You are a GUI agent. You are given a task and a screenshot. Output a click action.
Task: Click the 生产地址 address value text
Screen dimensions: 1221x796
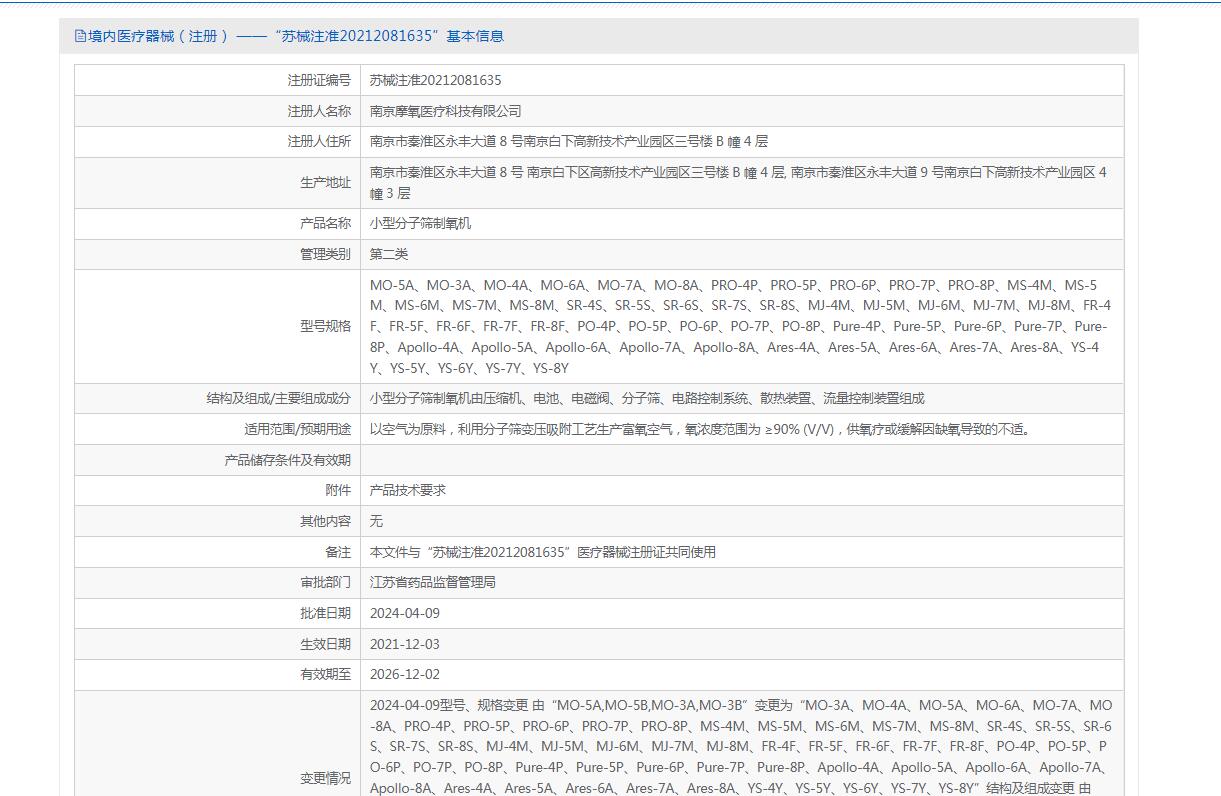tap(738, 182)
